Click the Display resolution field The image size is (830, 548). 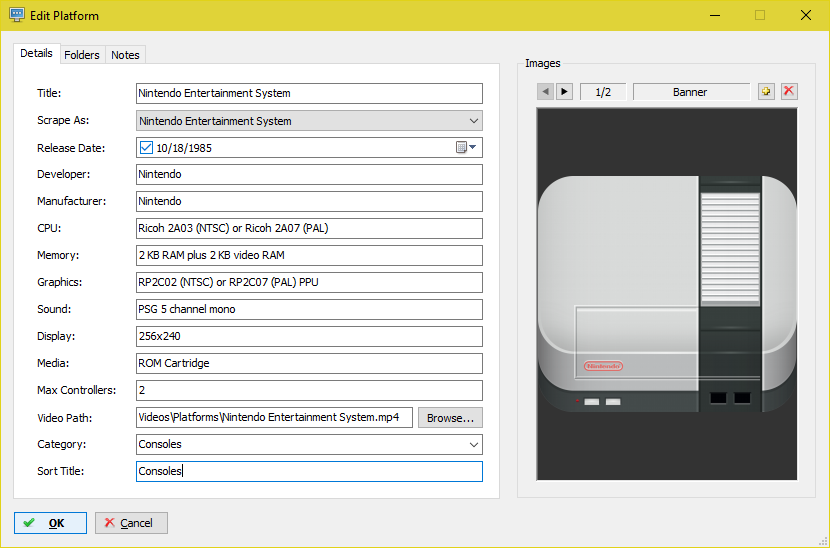point(309,336)
